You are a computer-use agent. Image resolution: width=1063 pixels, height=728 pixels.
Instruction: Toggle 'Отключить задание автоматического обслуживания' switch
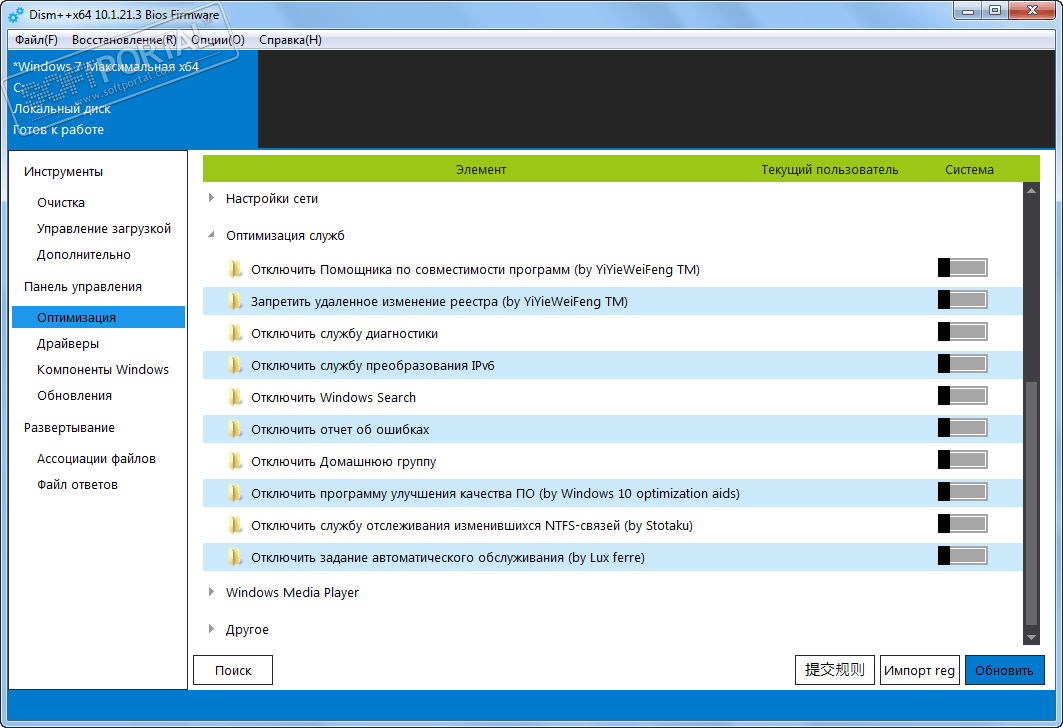[963, 556]
